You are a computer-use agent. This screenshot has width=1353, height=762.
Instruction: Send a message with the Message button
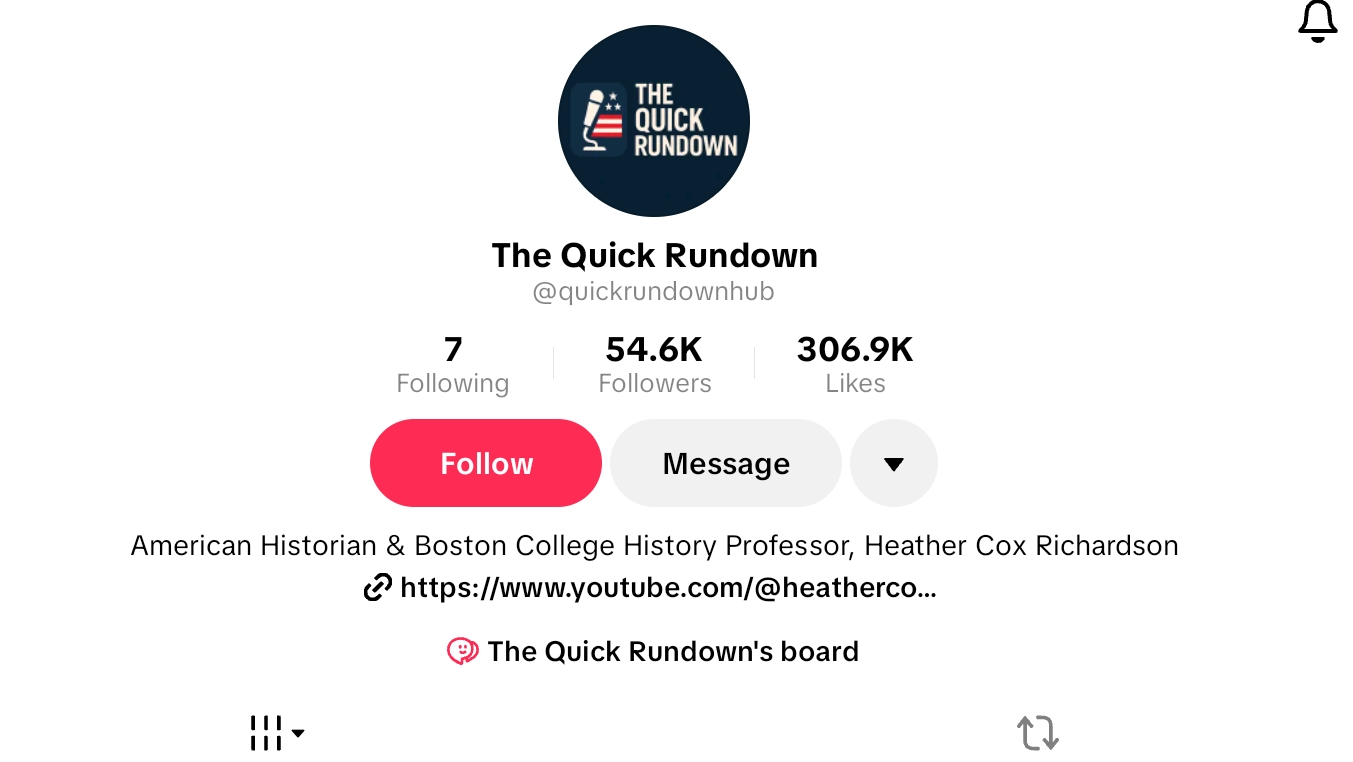tap(726, 463)
